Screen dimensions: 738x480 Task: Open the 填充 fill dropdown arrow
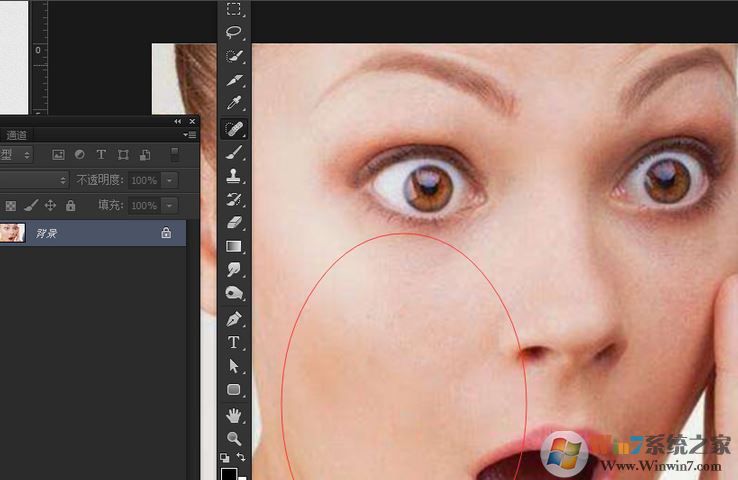[x=169, y=205]
